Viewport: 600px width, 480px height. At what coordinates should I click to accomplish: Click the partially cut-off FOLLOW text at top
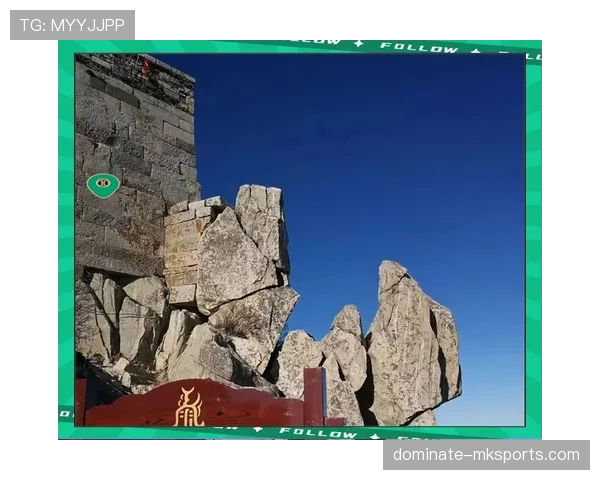tap(315, 42)
